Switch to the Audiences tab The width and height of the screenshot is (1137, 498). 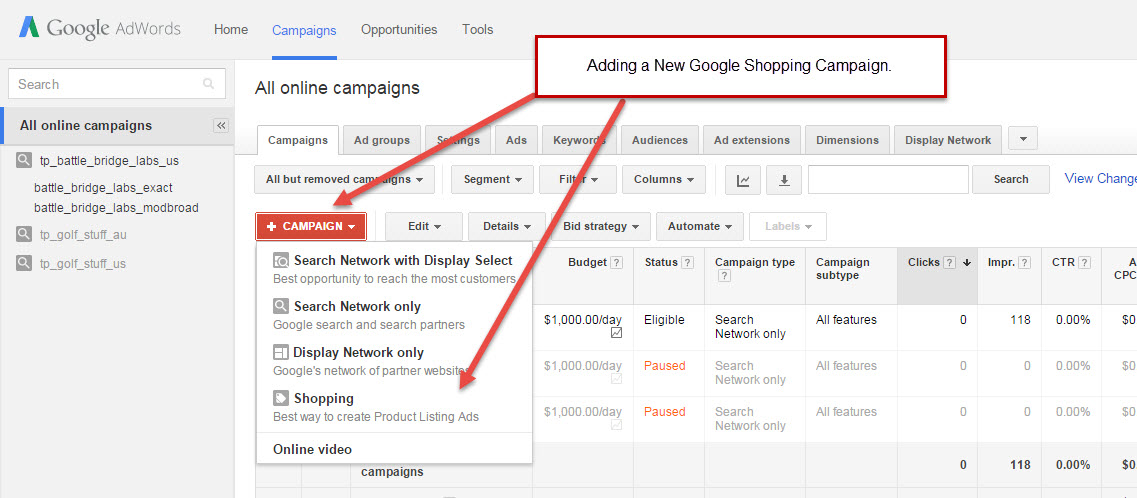point(660,140)
